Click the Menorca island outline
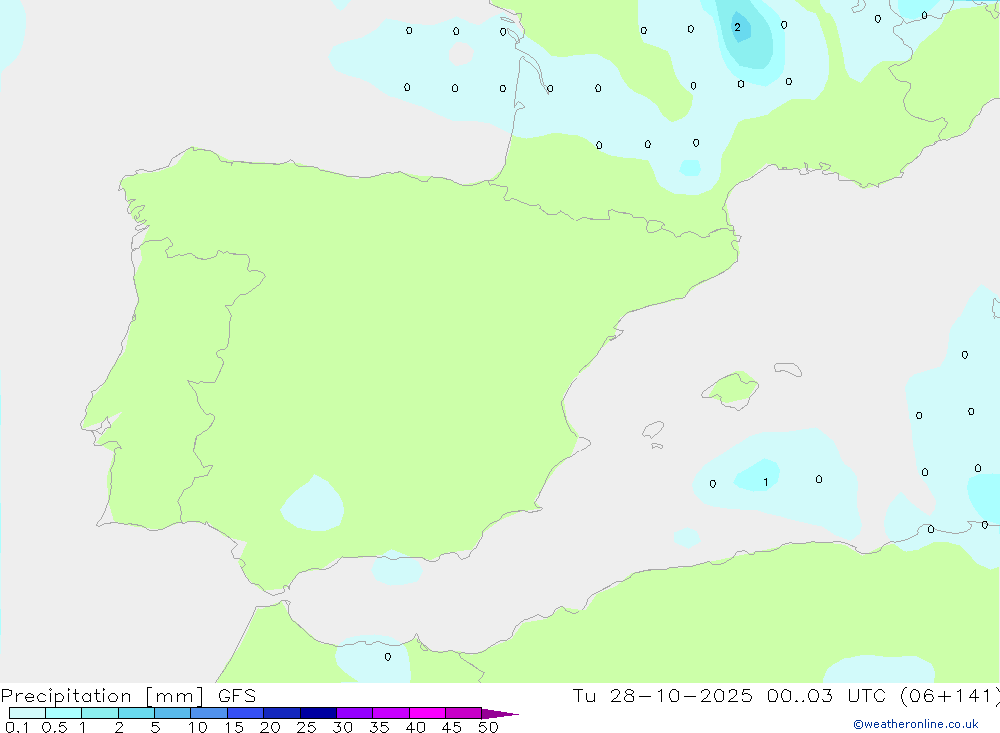The width and height of the screenshot is (1000, 733). [788, 369]
